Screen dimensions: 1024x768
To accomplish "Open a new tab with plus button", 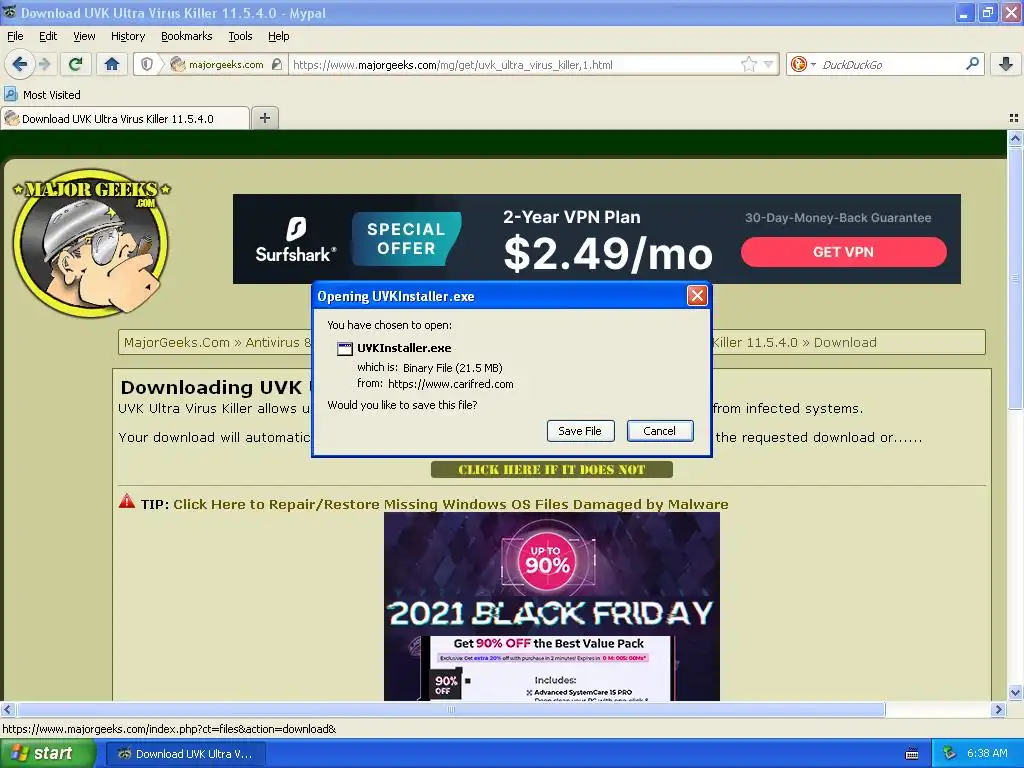I will (264, 118).
